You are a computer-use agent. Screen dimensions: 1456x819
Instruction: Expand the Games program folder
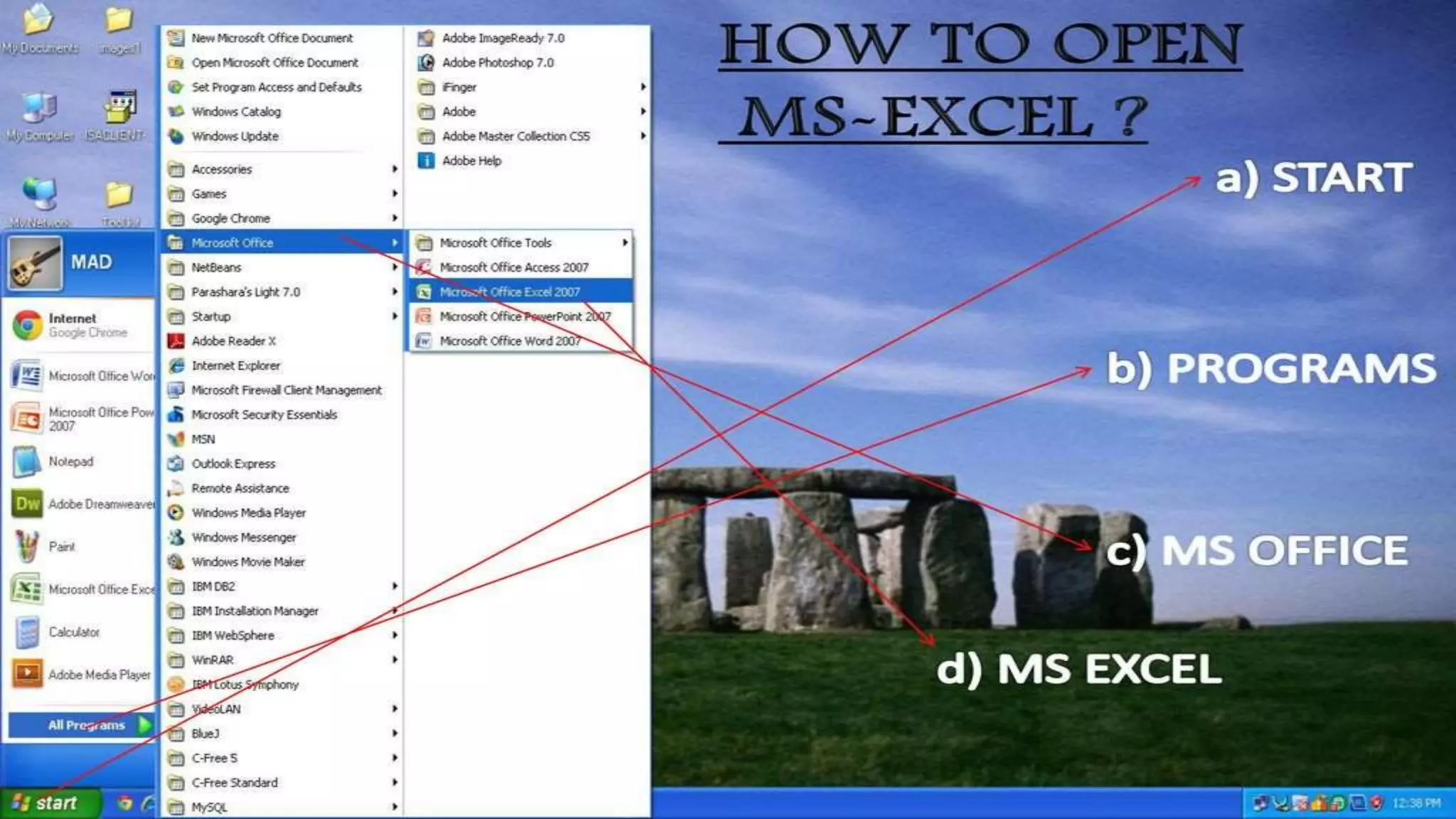(209, 194)
